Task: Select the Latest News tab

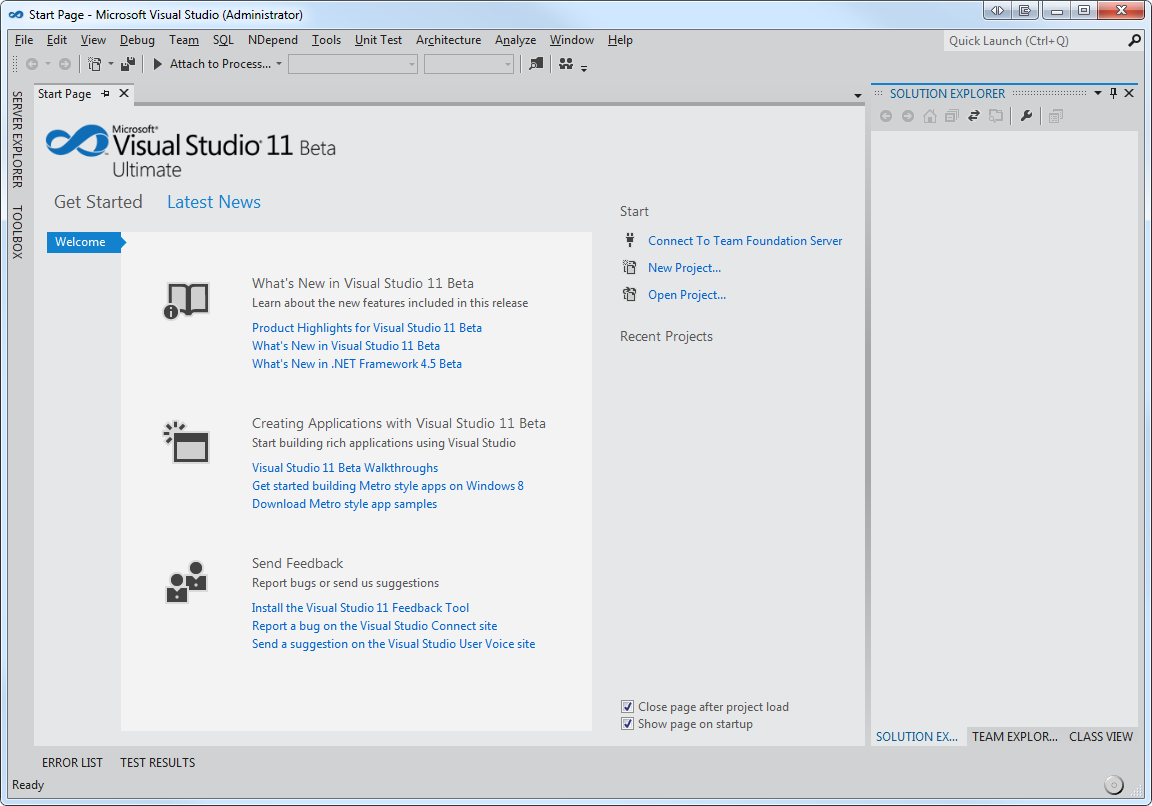Action: click(x=214, y=202)
